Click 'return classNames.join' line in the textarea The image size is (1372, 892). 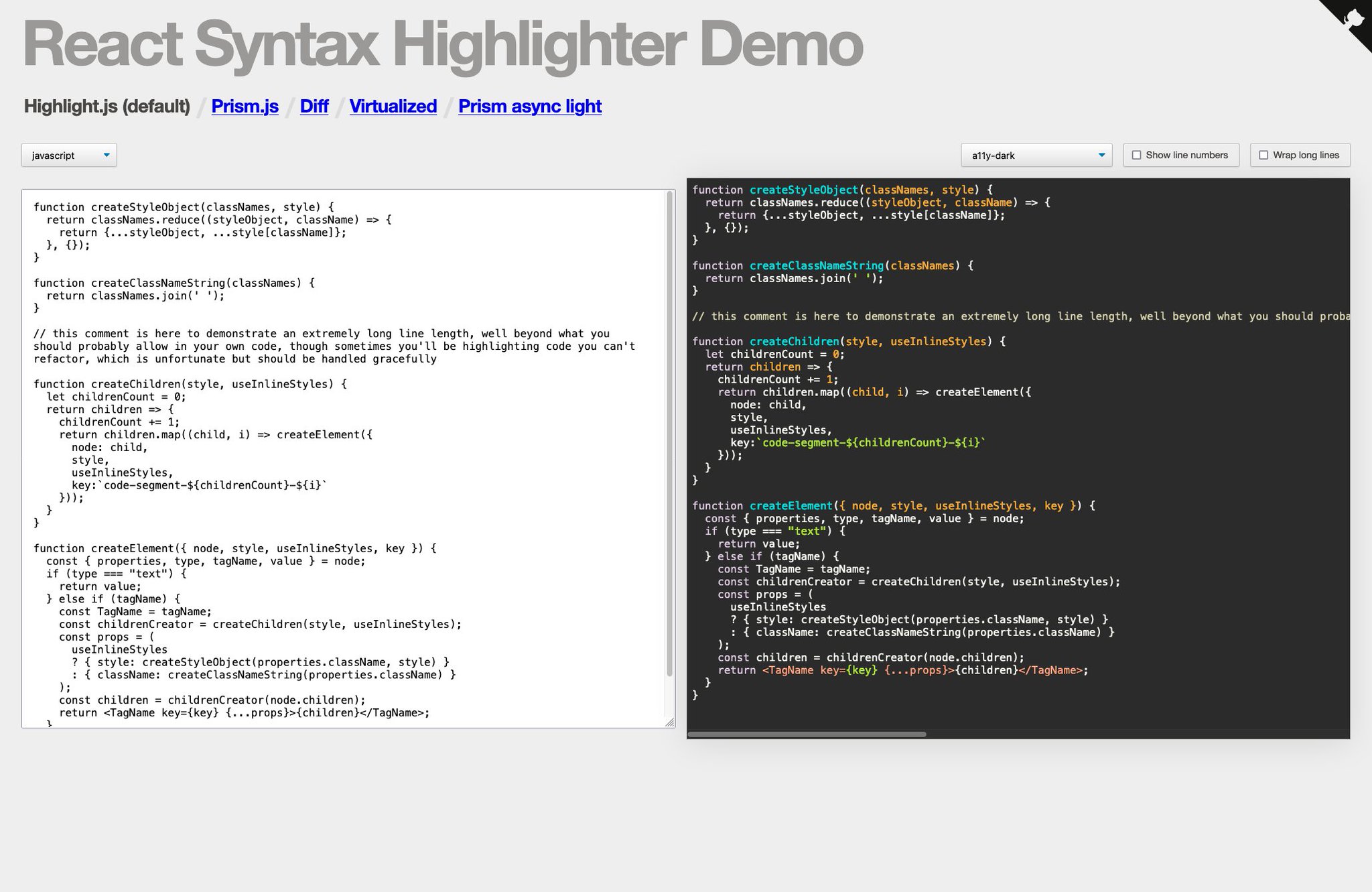[135, 296]
